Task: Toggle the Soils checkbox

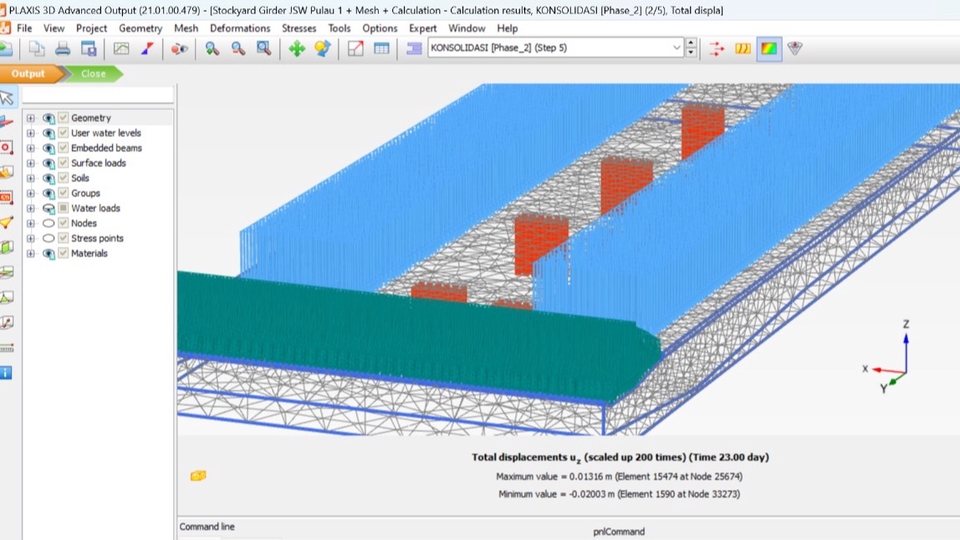Action: pyautogui.click(x=63, y=178)
